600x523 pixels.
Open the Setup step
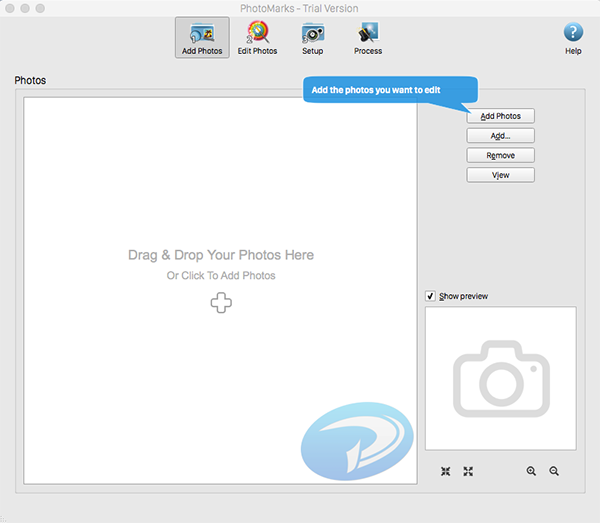tap(313, 37)
